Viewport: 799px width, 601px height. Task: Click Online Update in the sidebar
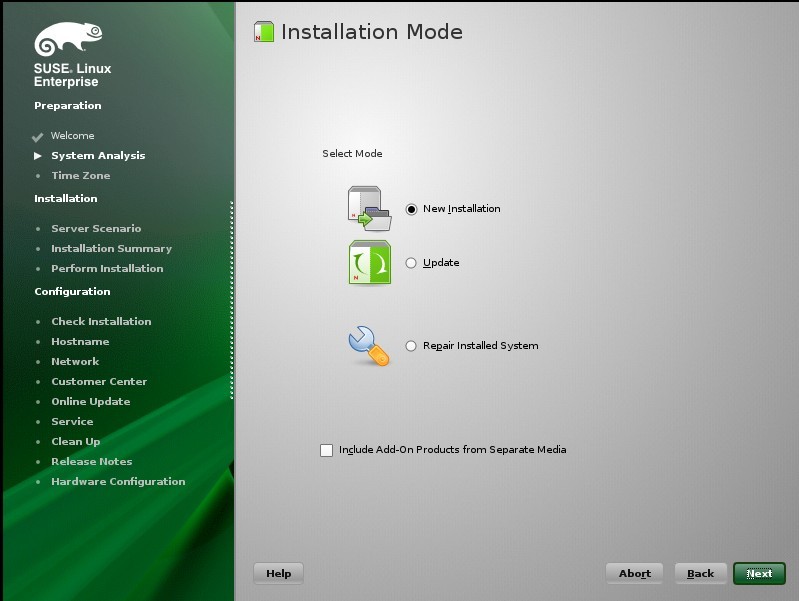point(91,401)
